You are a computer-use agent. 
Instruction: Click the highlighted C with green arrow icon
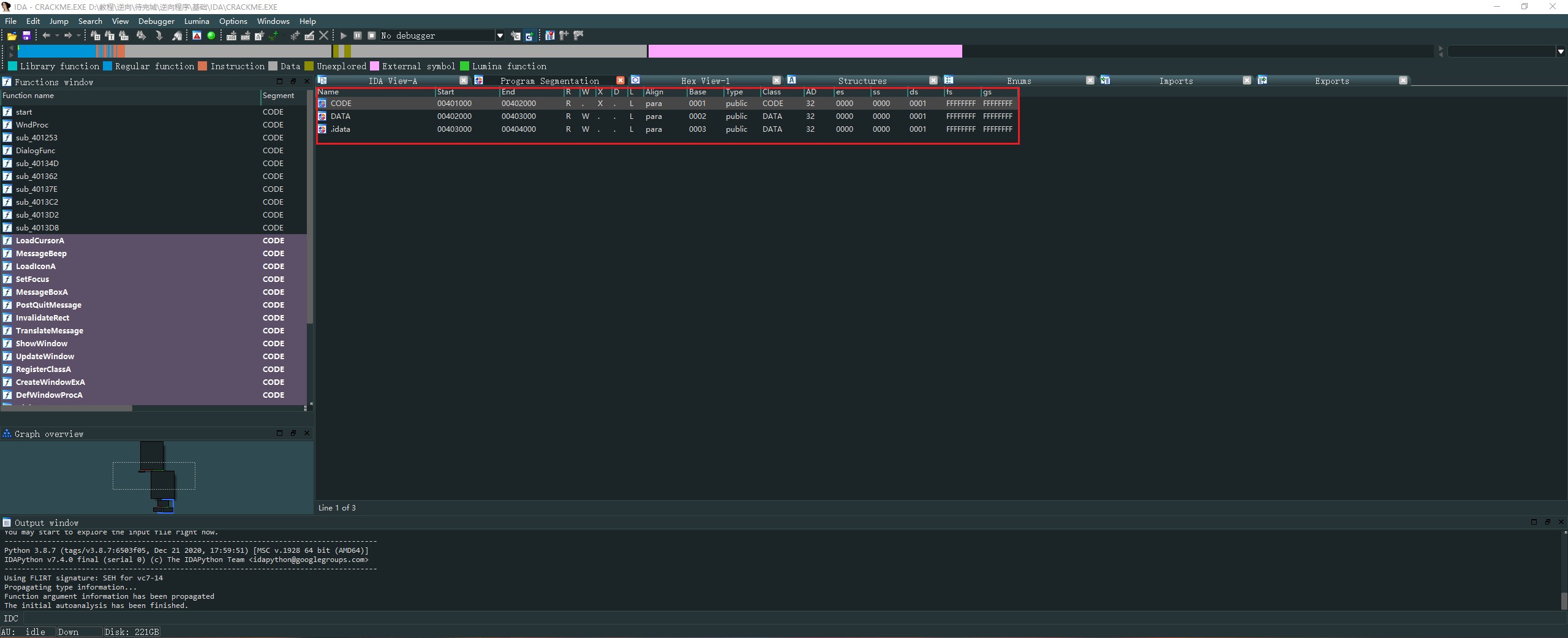tap(529, 36)
